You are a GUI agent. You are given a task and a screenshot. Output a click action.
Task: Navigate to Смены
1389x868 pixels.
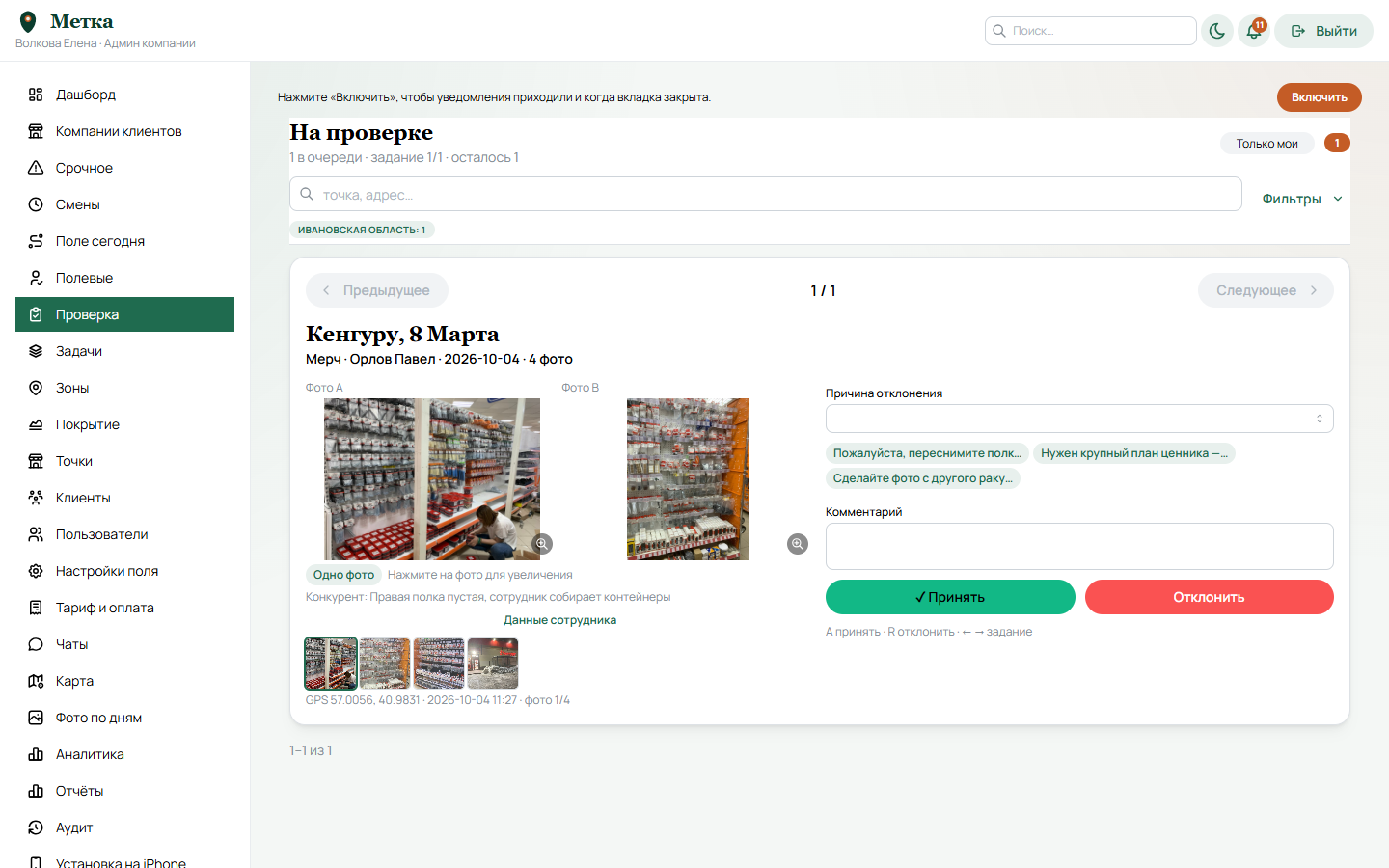click(x=124, y=204)
